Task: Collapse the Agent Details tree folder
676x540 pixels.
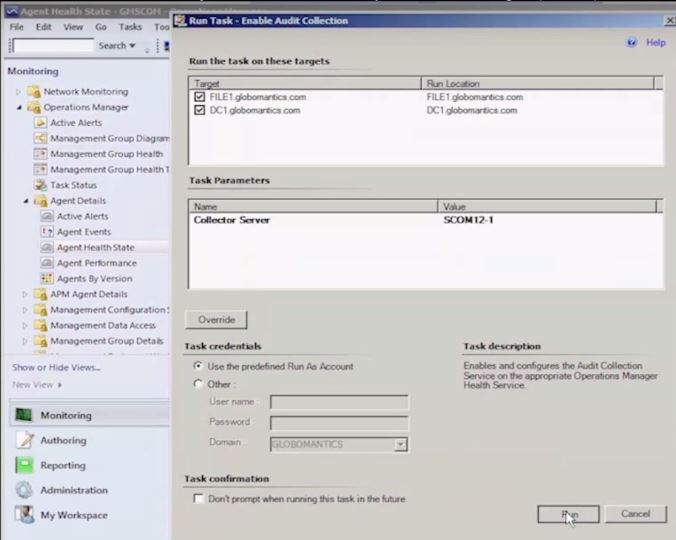Action: [26, 201]
